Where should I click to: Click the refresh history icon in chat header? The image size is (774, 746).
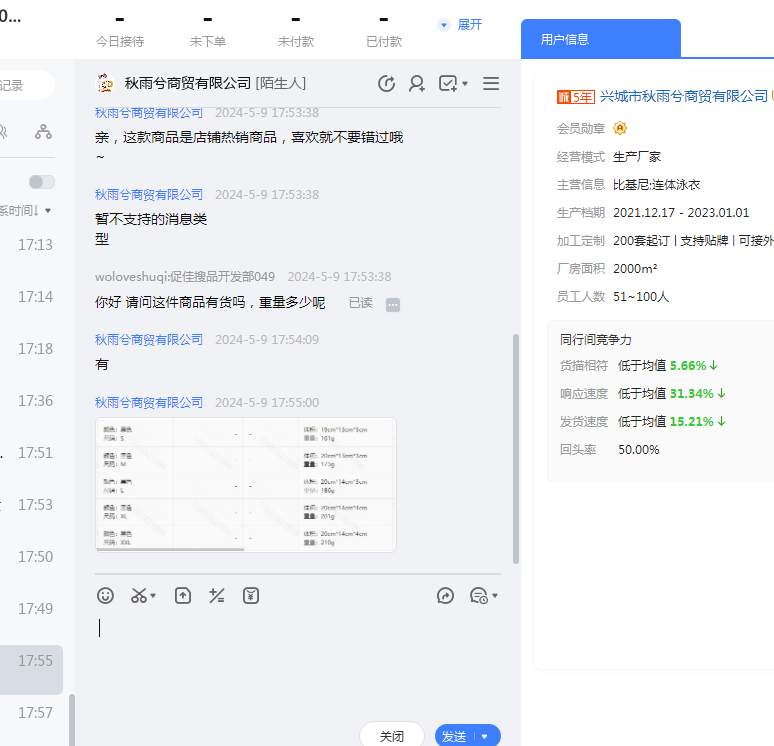pyautogui.click(x=386, y=84)
